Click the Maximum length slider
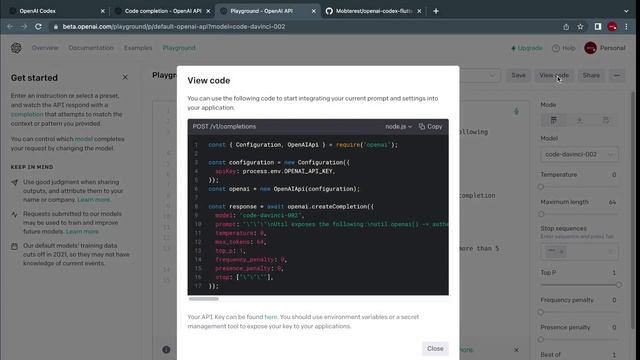The image size is (640, 360). (580, 214)
